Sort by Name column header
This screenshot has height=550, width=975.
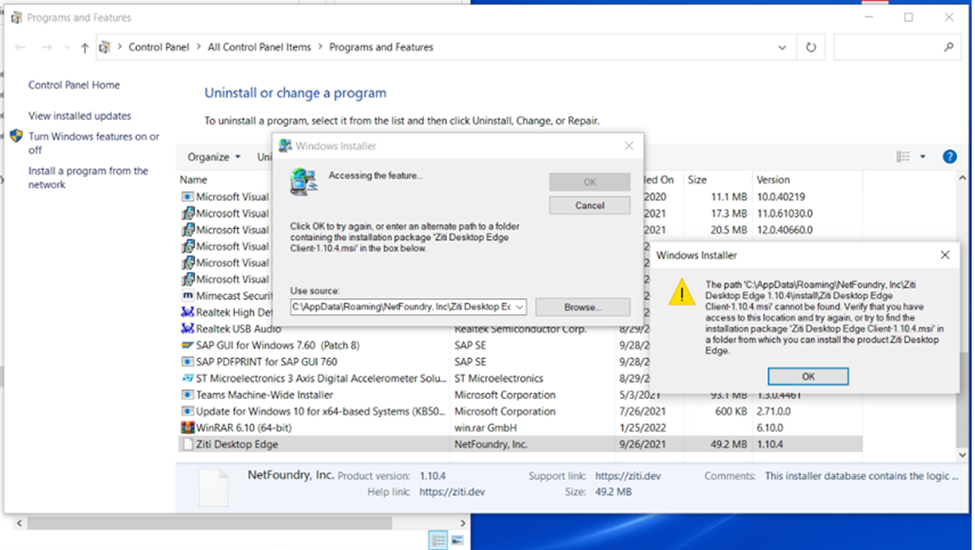[x=193, y=180]
